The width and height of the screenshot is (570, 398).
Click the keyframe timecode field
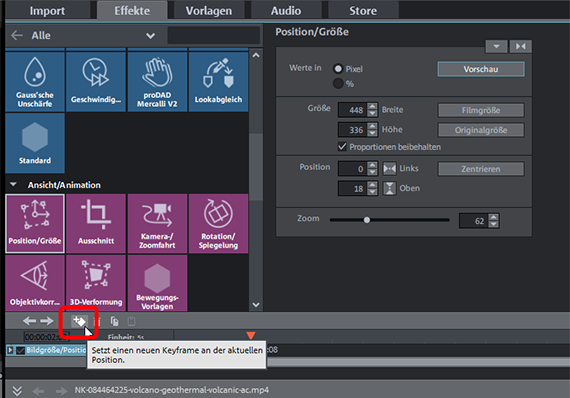click(x=45, y=337)
